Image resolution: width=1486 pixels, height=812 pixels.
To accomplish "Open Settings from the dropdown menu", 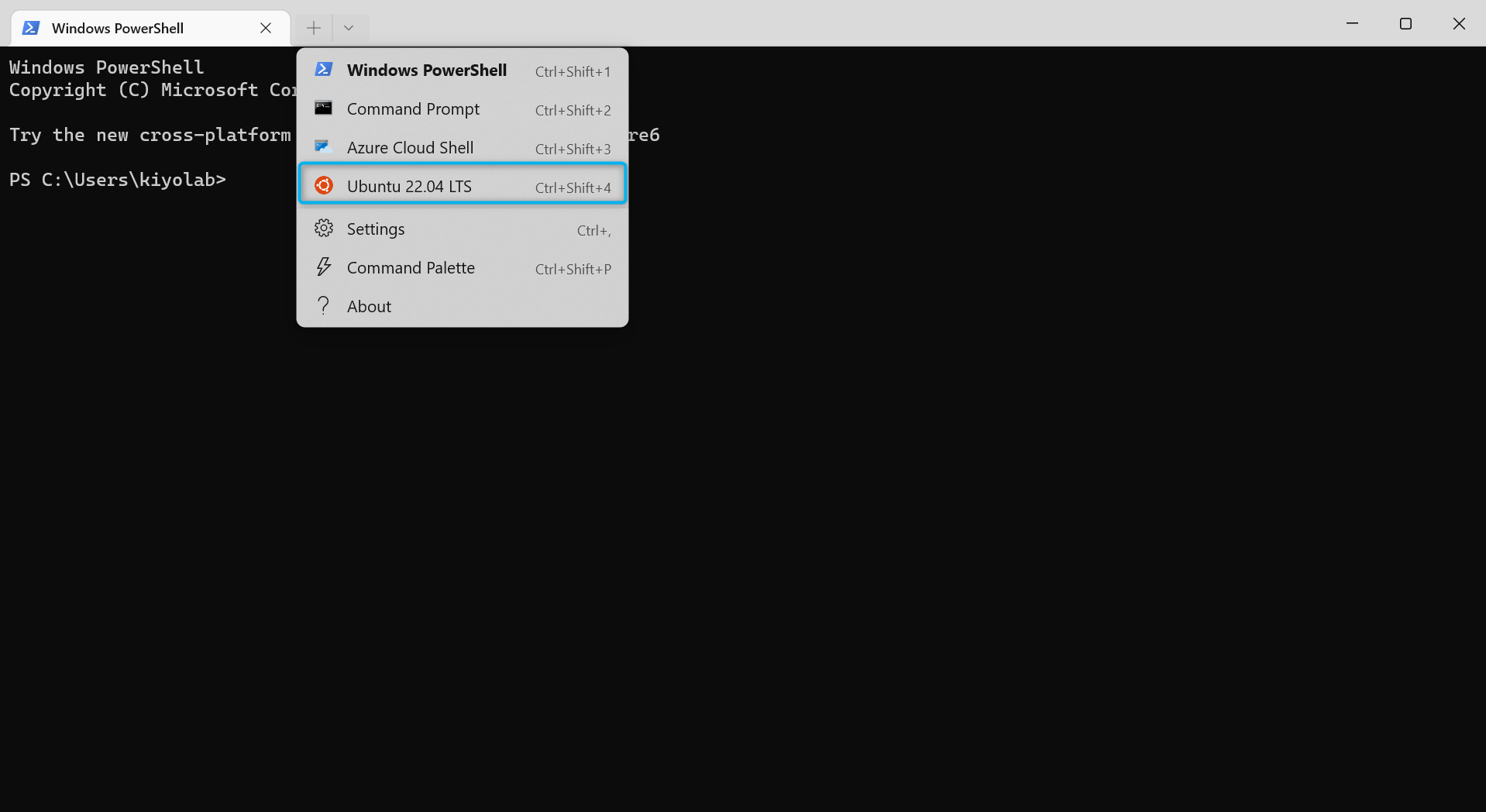I will click(x=463, y=229).
